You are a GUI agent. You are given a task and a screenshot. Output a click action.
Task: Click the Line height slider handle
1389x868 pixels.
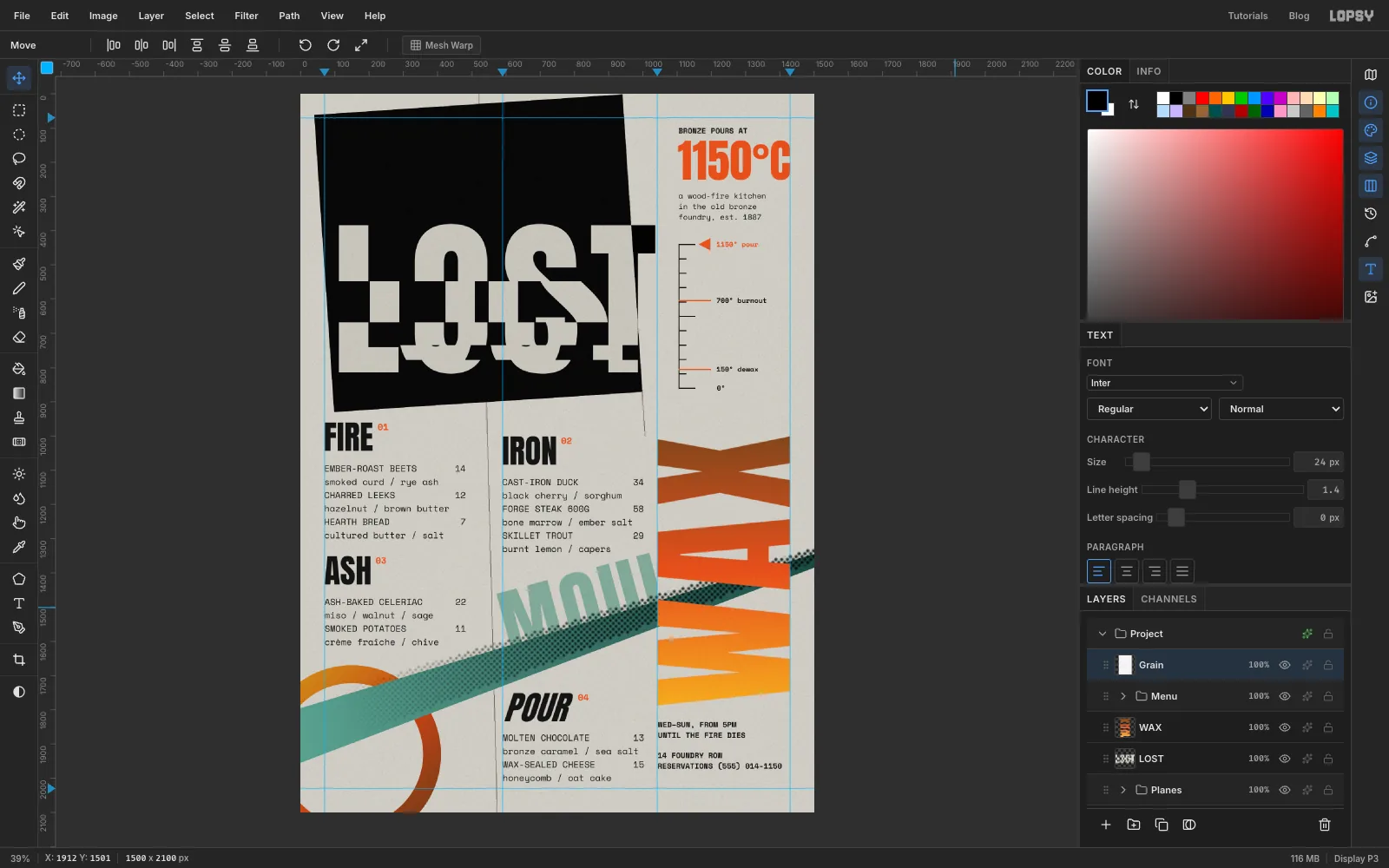[x=1187, y=490]
